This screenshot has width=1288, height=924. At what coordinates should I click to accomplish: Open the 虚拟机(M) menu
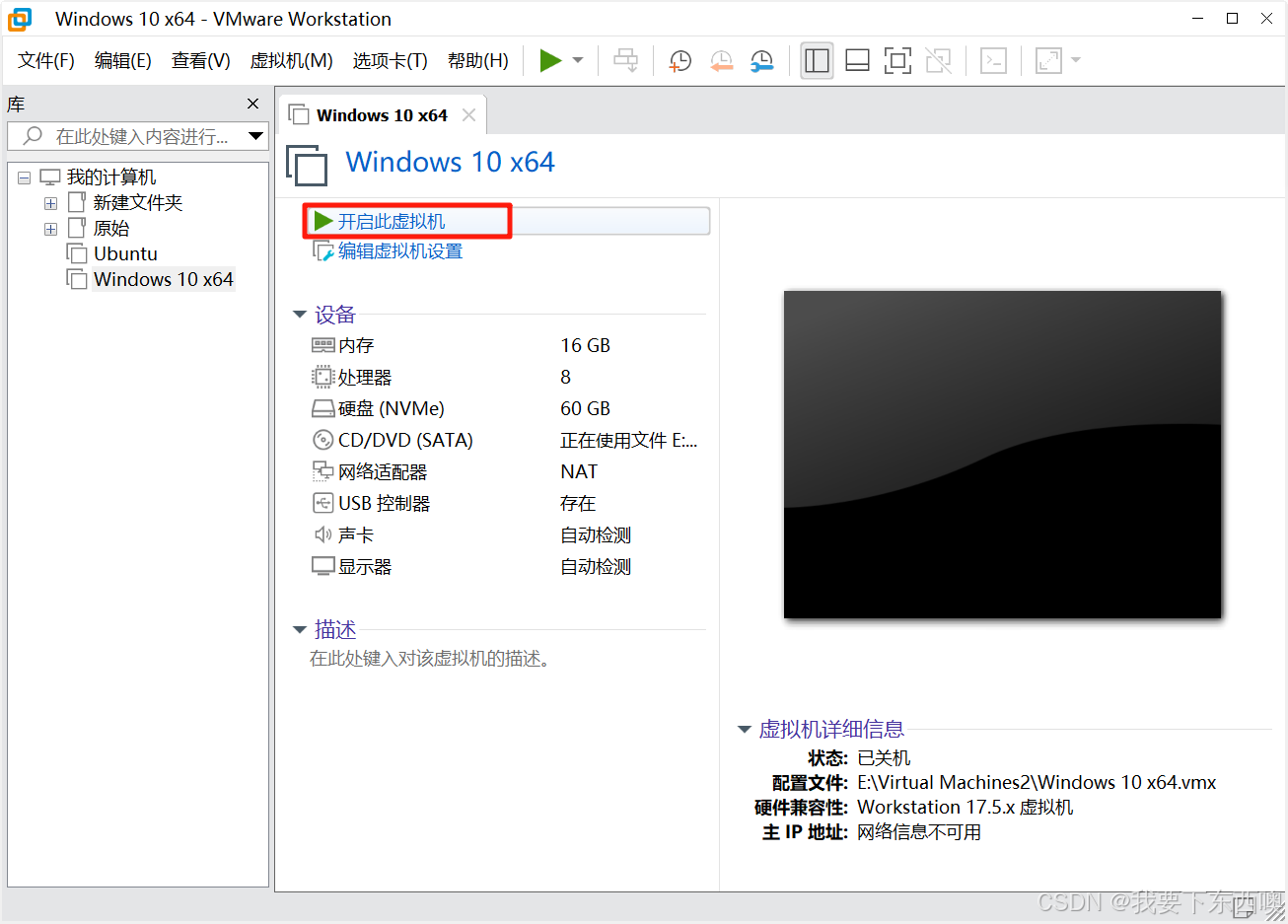click(291, 61)
